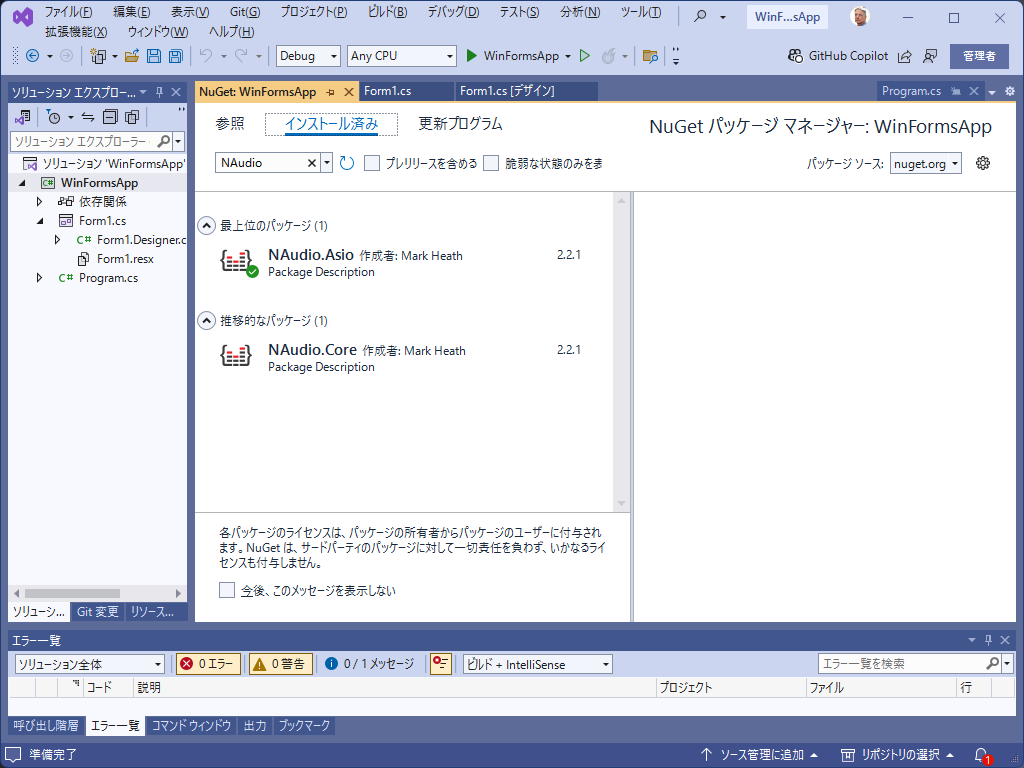Open GitHub Copilot from the toolbar

[x=838, y=56]
